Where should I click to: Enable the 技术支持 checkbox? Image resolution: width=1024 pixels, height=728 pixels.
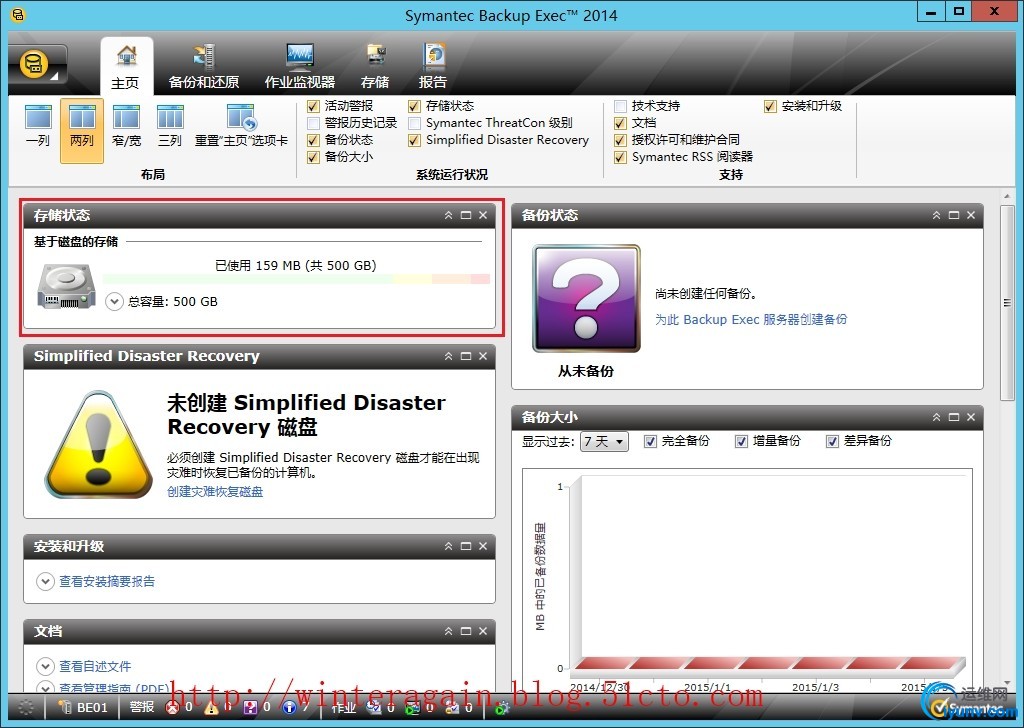[x=620, y=106]
